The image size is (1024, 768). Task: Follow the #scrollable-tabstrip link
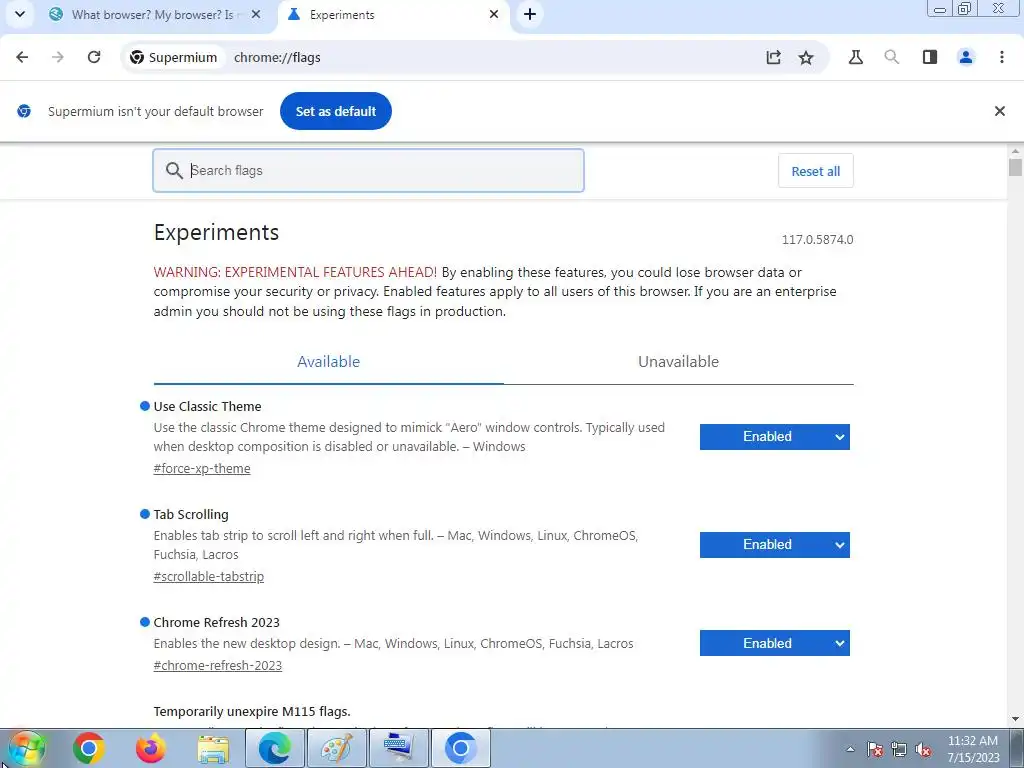point(209,577)
